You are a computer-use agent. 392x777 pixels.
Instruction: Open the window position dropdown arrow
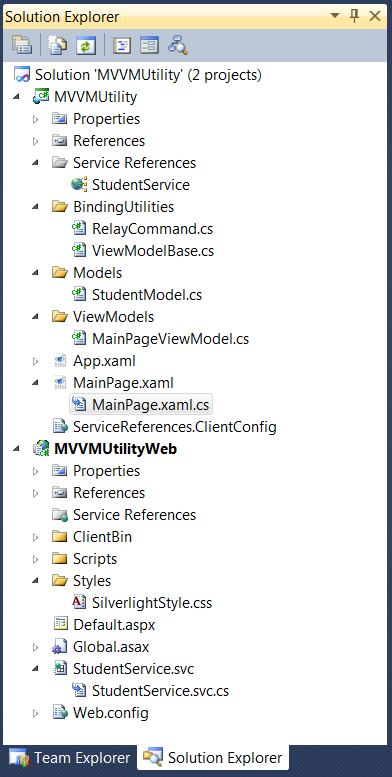(x=335, y=16)
